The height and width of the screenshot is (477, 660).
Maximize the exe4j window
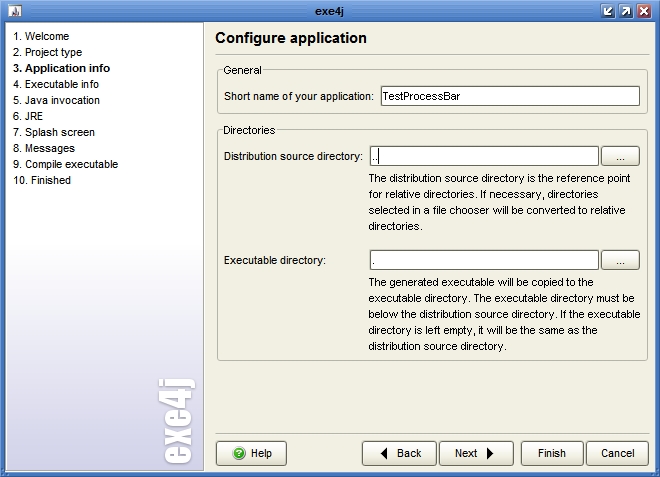coord(626,11)
